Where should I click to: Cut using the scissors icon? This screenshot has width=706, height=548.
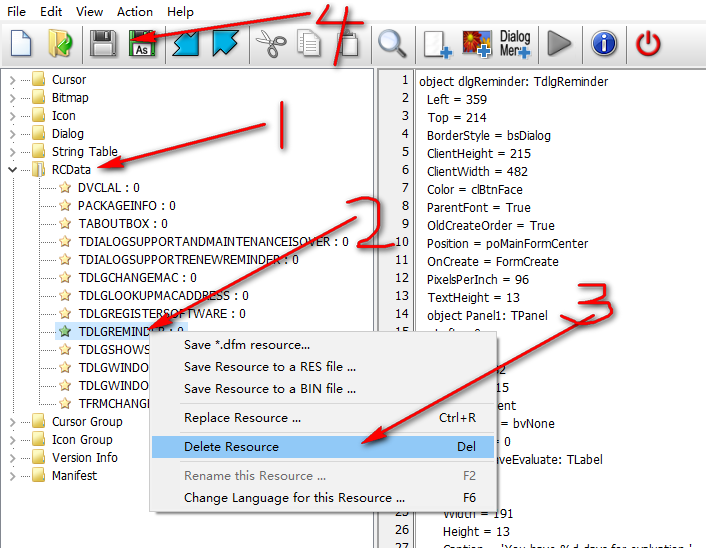point(271,44)
